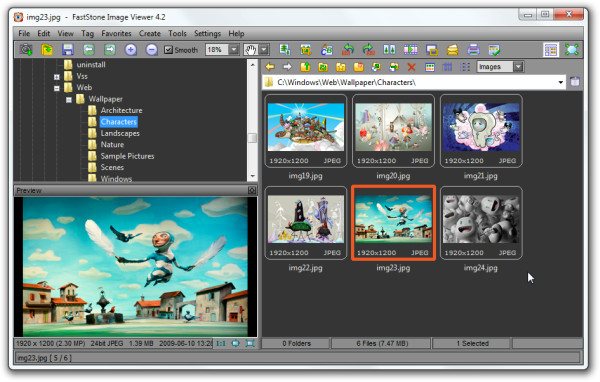Open the Settings menu
The height and width of the screenshot is (382, 600).
207,34
